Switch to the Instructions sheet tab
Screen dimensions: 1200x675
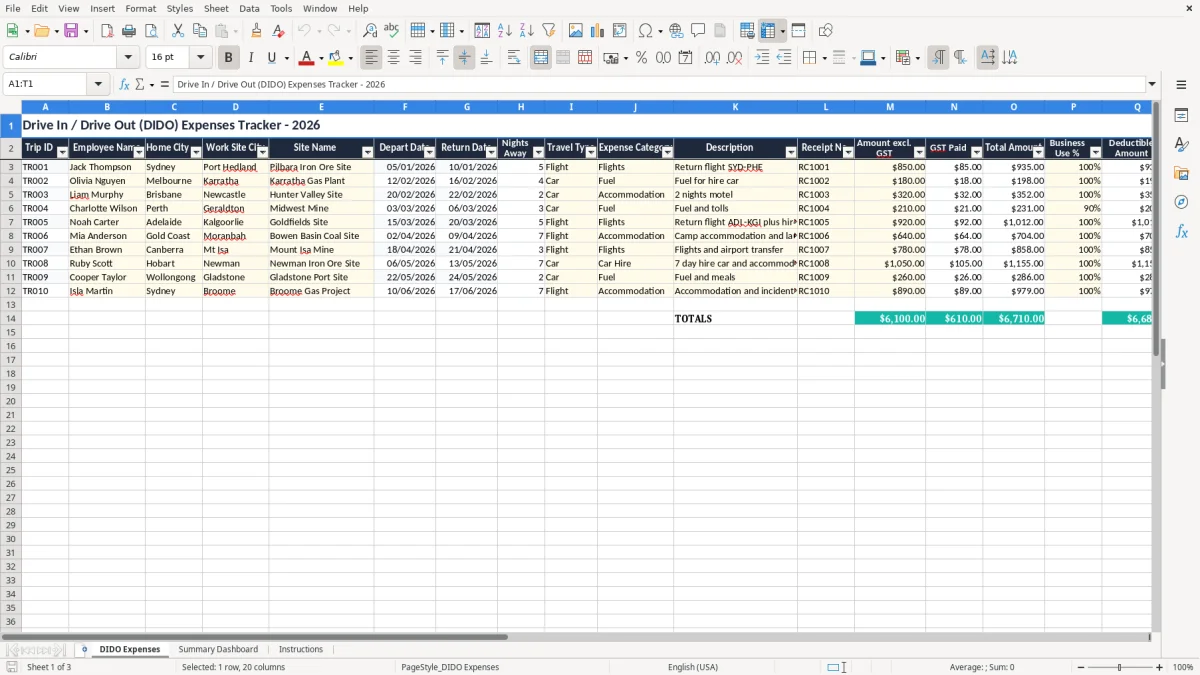(x=301, y=650)
